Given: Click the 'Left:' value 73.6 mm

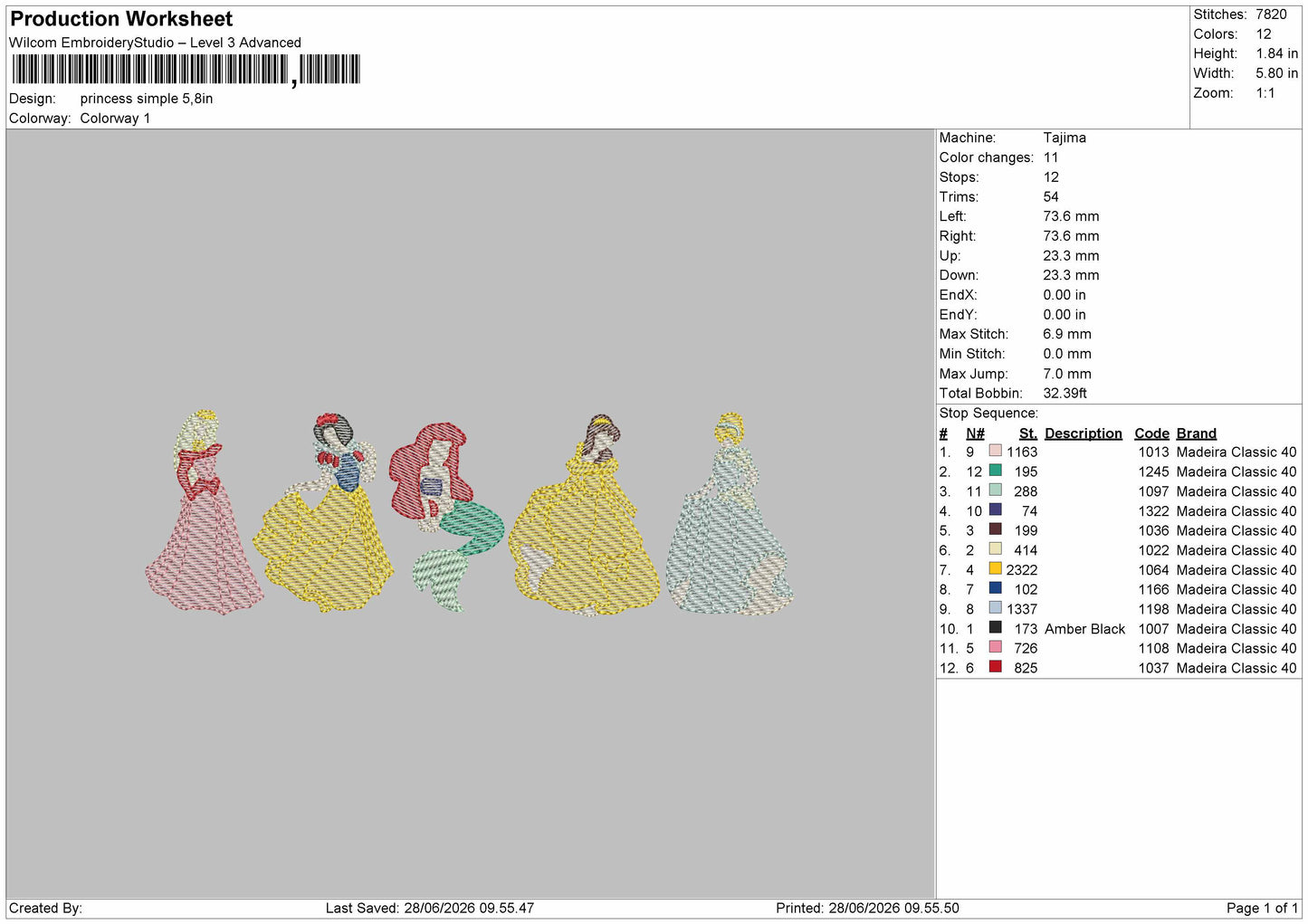Looking at the screenshot, I should (1071, 216).
